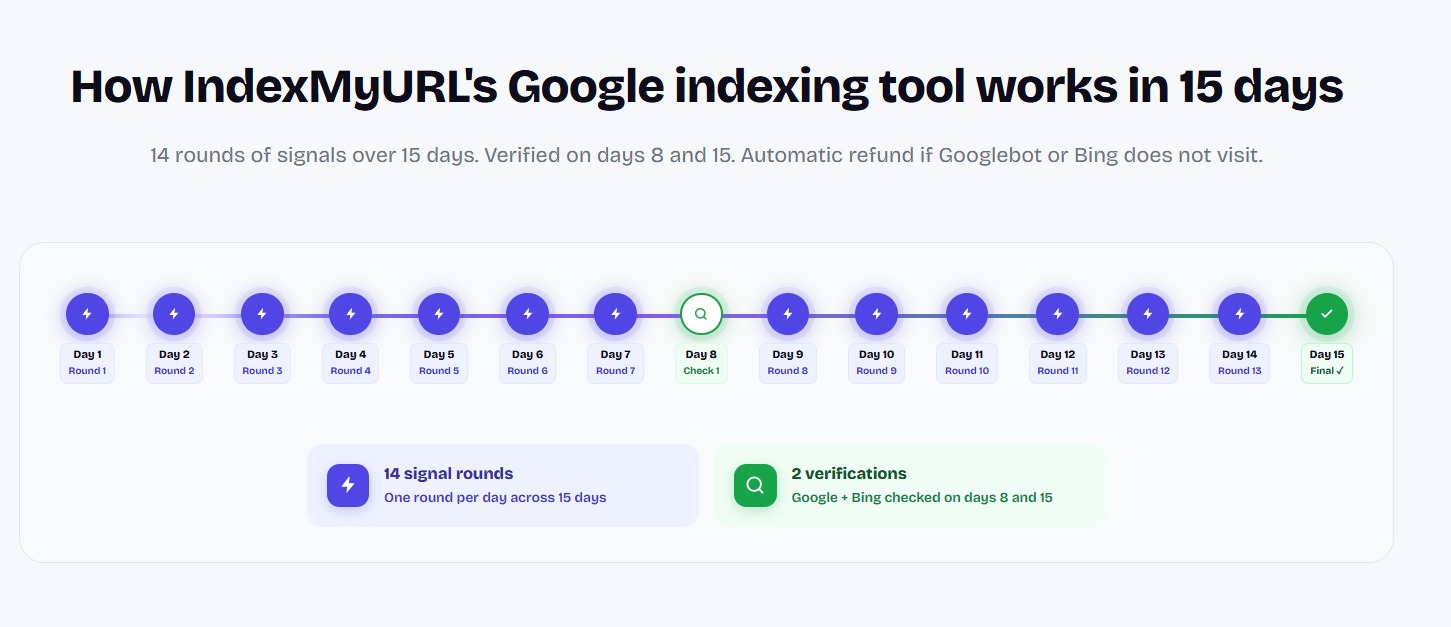
Task: Click the 'Day 2 Round 2' label
Action: point(174,363)
